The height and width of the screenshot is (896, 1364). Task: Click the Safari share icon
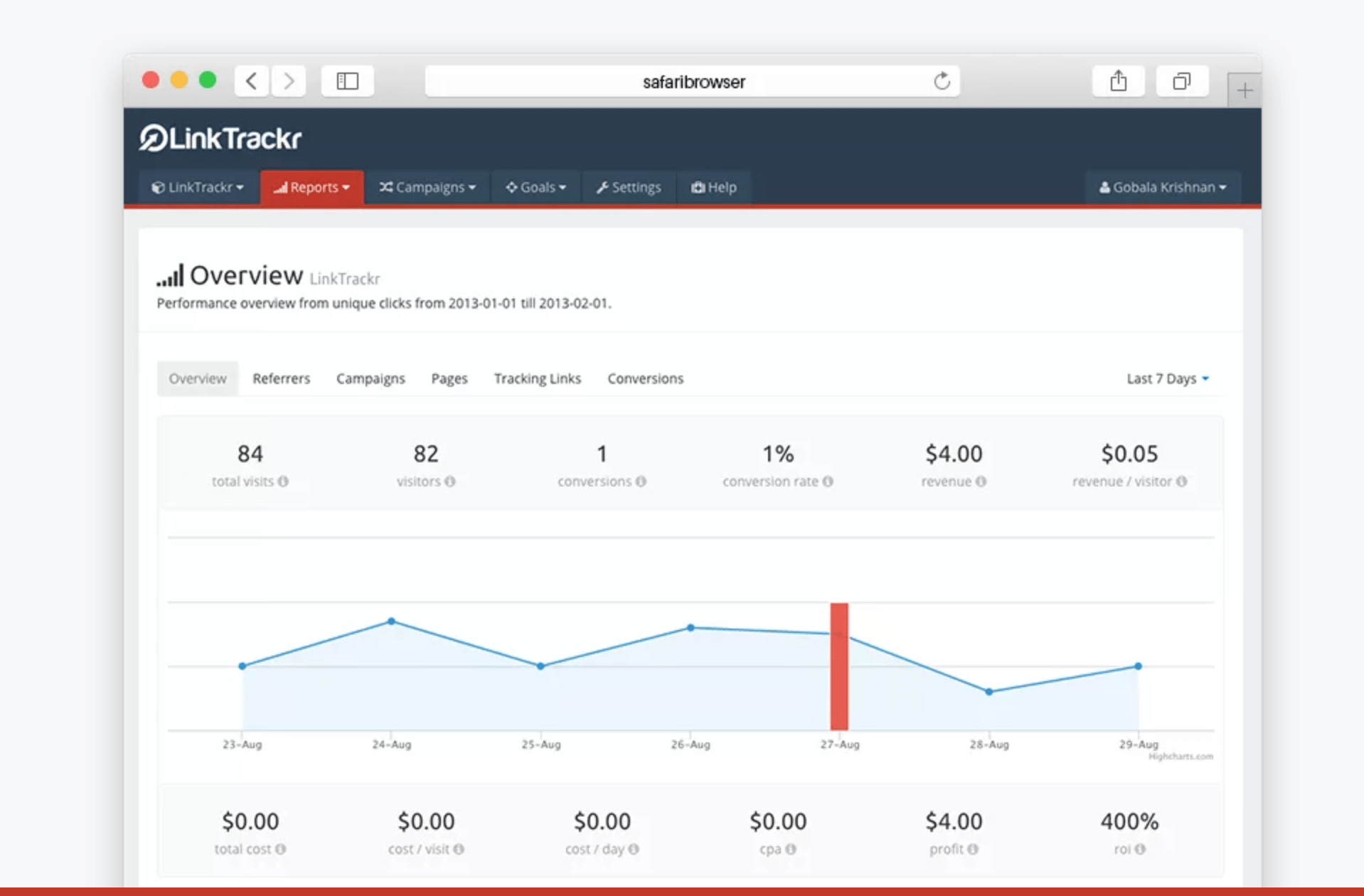tap(1118, 81)
